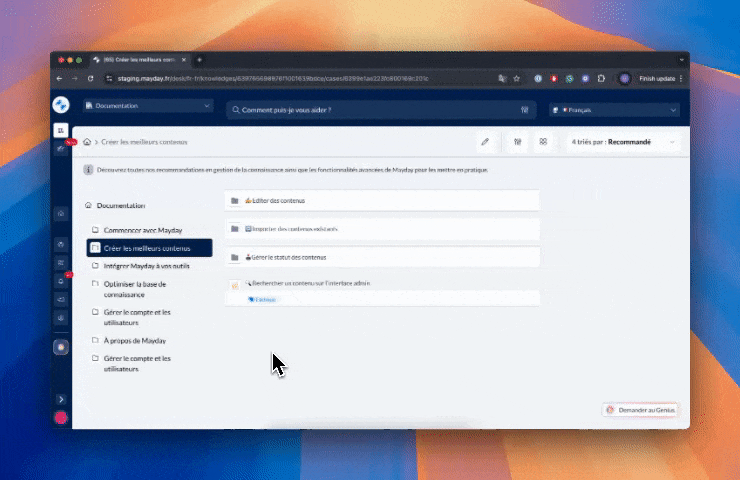Screen dimensions: 740x480
Task: Expand the left sidebar with the arrow button
Action: [x=61, y=399]
